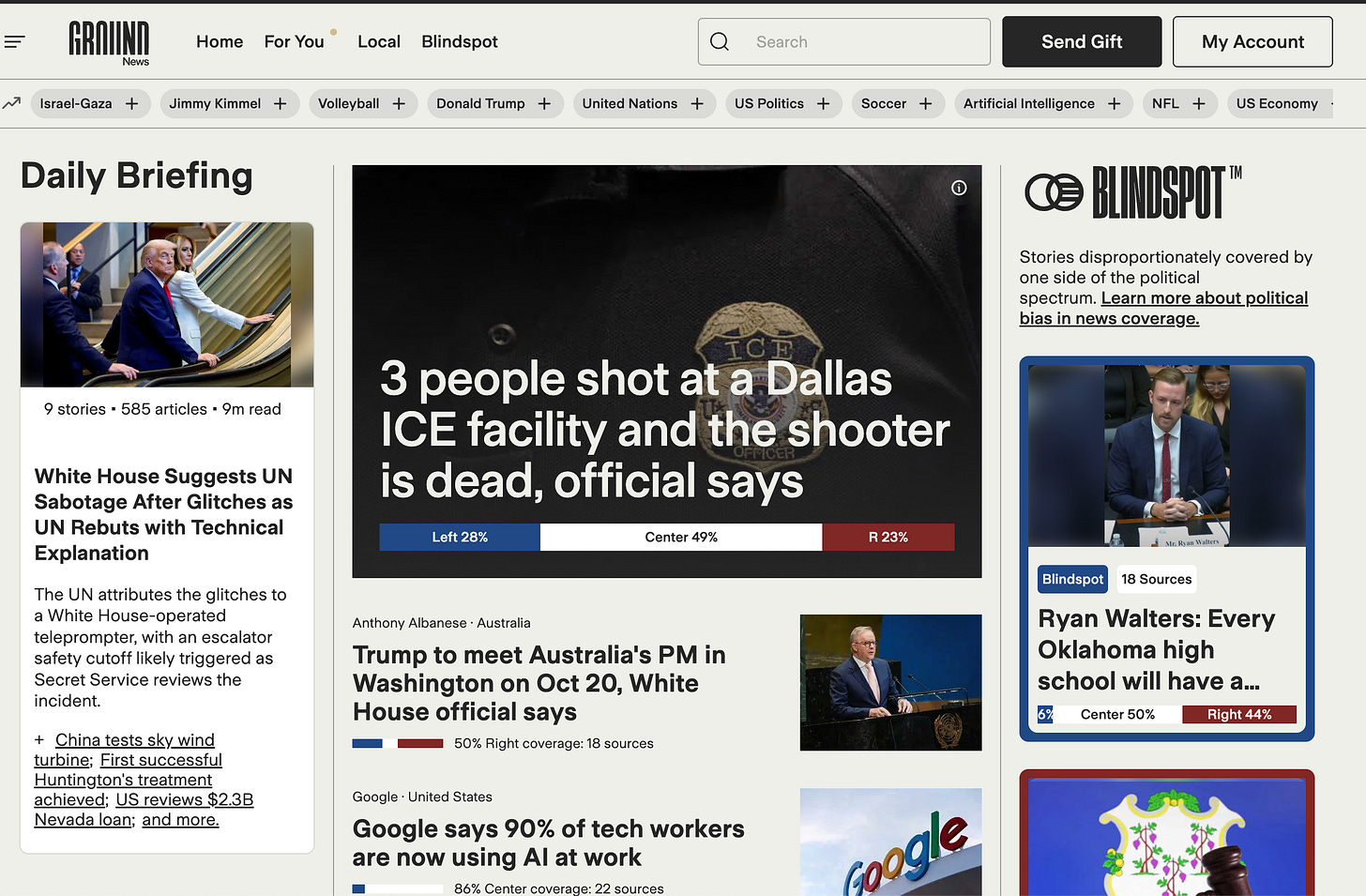Click the Anthony Albanese topic tag
The image size is (1366, 896).
click(x=409, y=623)
